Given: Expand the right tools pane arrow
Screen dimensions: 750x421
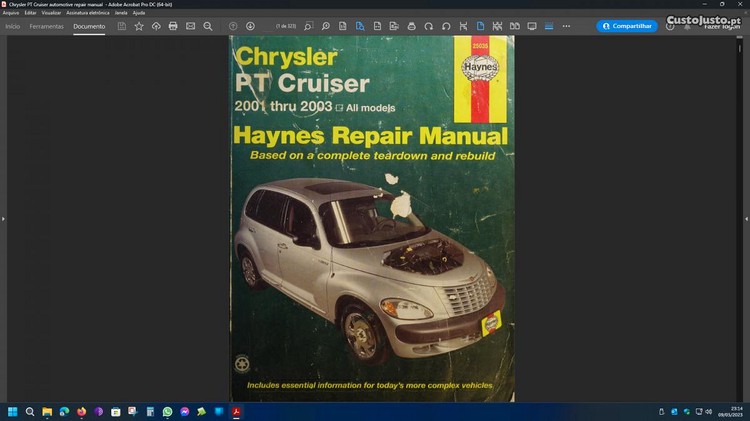Looking at the screenshot, I should tap(745, 218).
